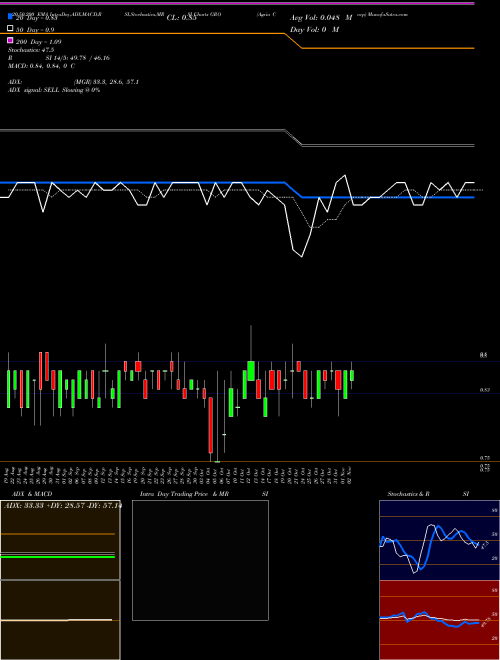Click the CL closing price label
The width and height of the screenshot is (500, 660).
tap(181, 18)
